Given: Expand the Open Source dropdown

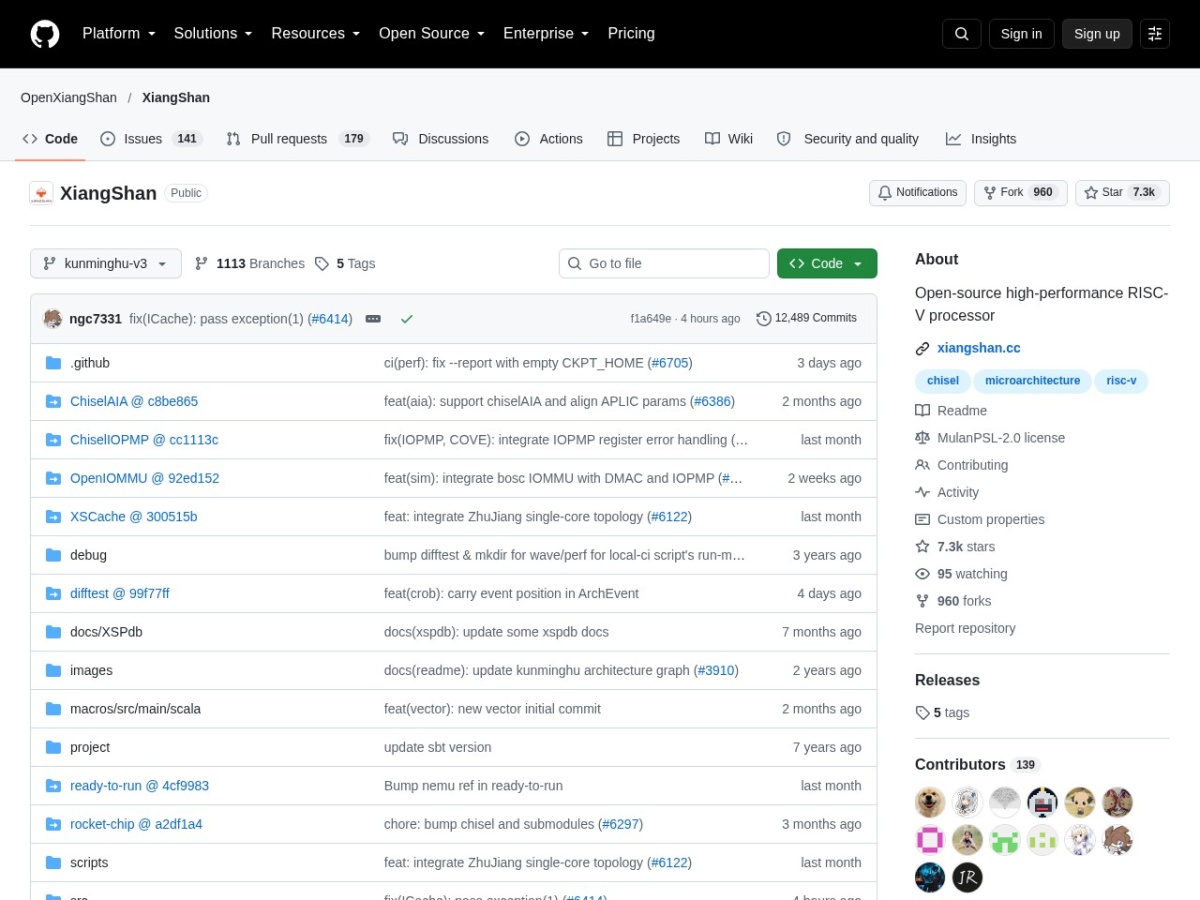Looking at the screenshot, I should coord(432,33).
